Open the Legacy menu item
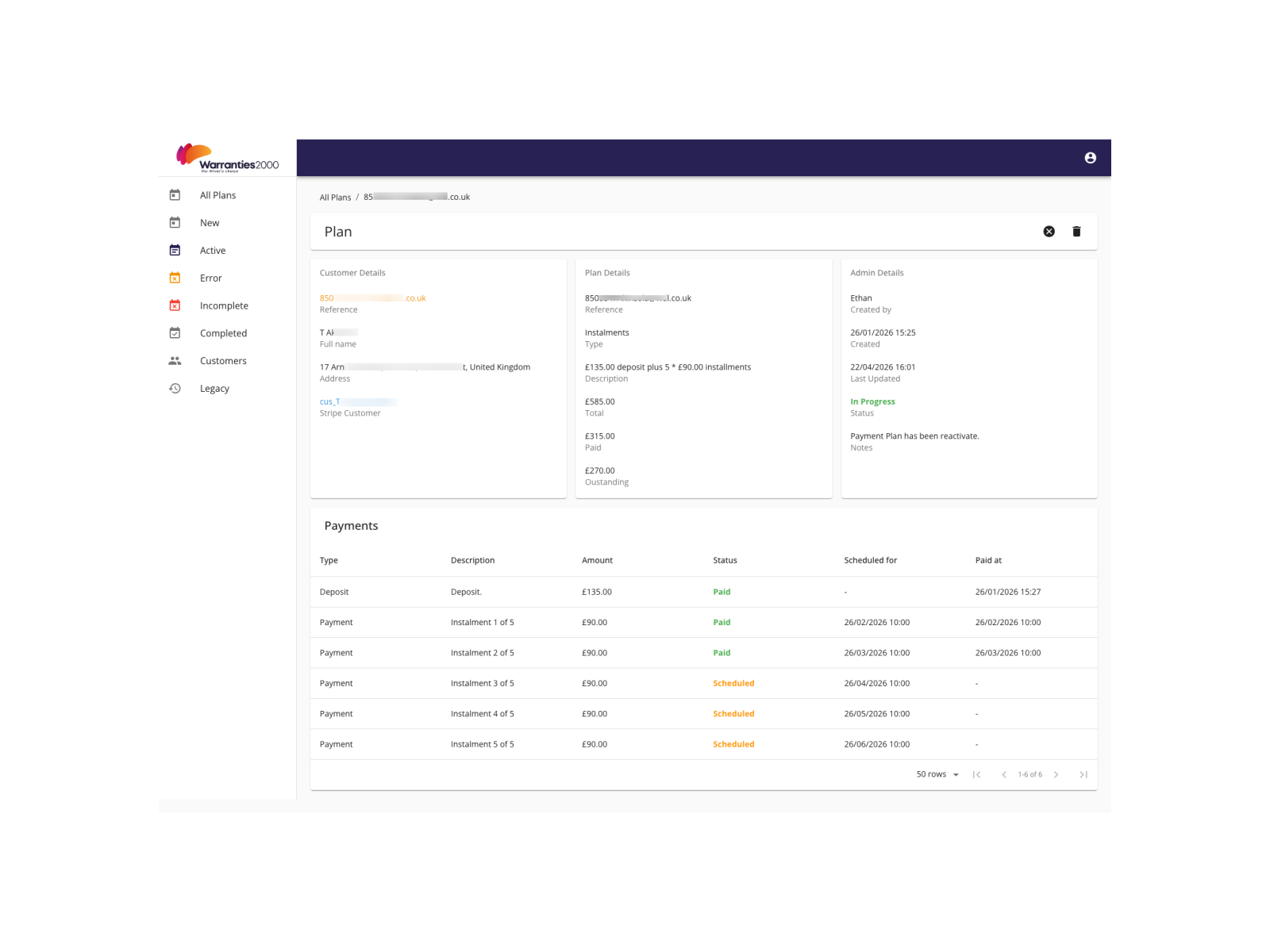1270x952 pixels. pyautogui.click(x=214, y=389)
